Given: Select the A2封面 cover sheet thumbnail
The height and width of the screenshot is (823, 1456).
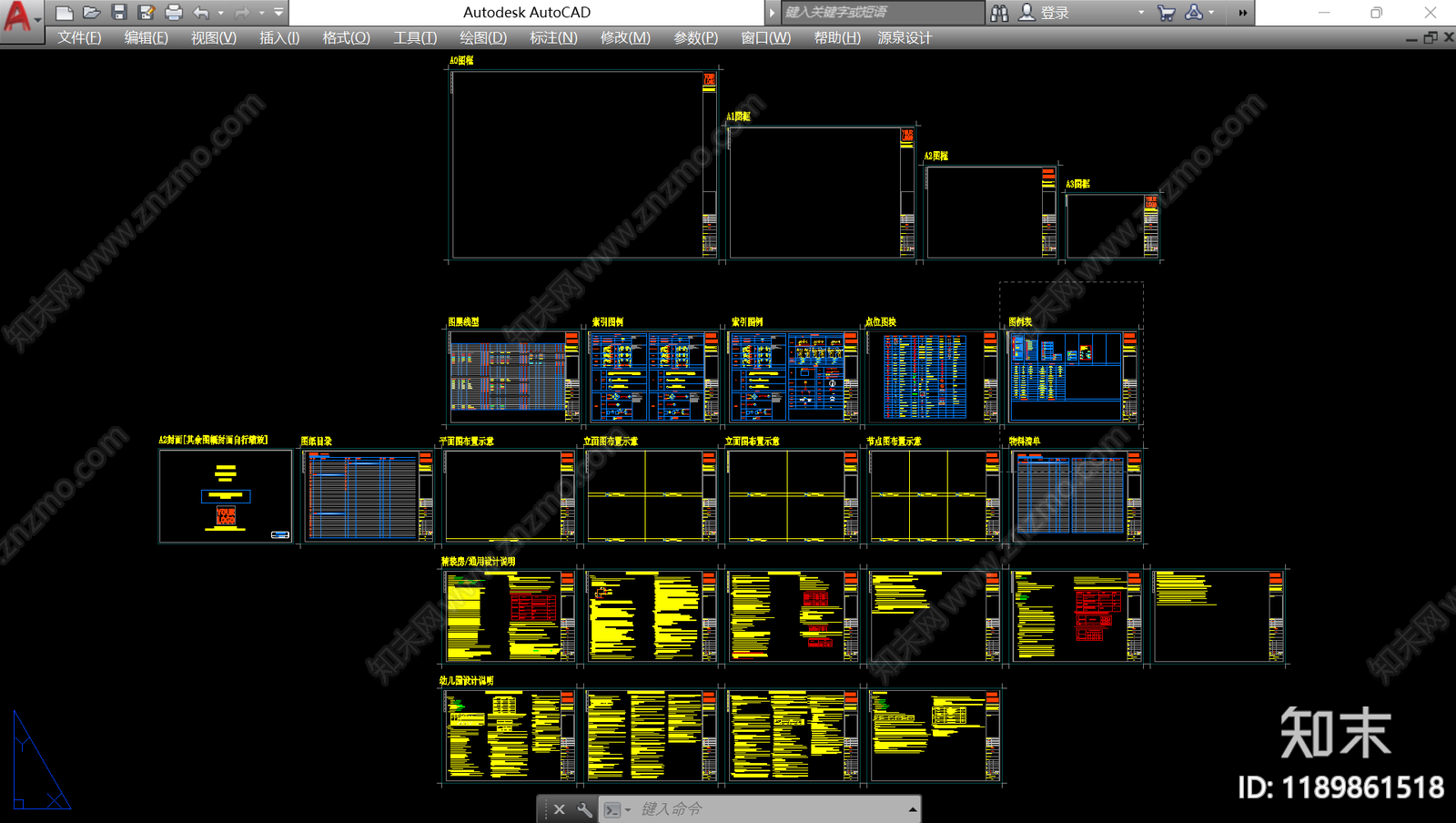Looking at the screenshot, I should (226, 496).
